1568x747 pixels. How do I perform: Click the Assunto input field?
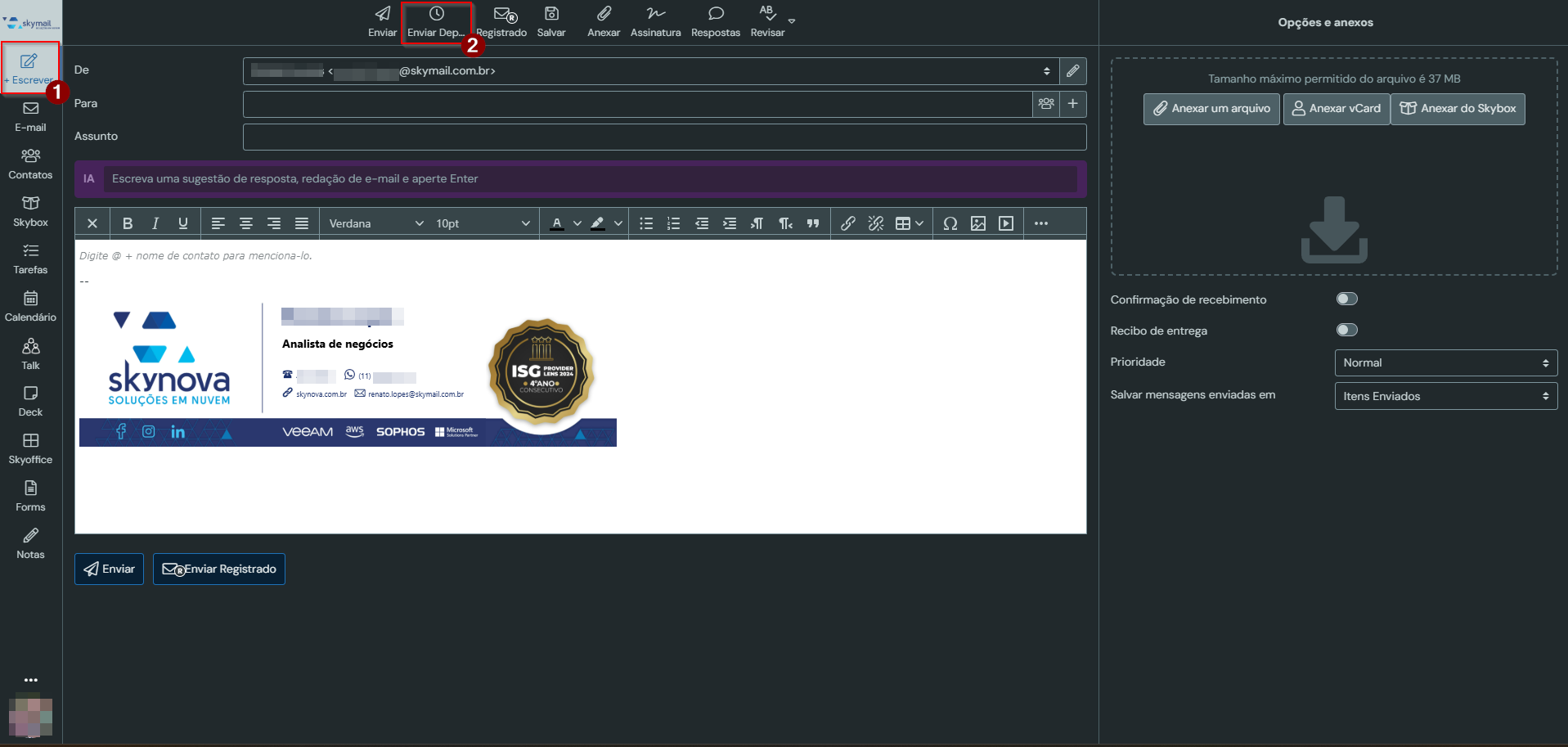tap(664, 137)
